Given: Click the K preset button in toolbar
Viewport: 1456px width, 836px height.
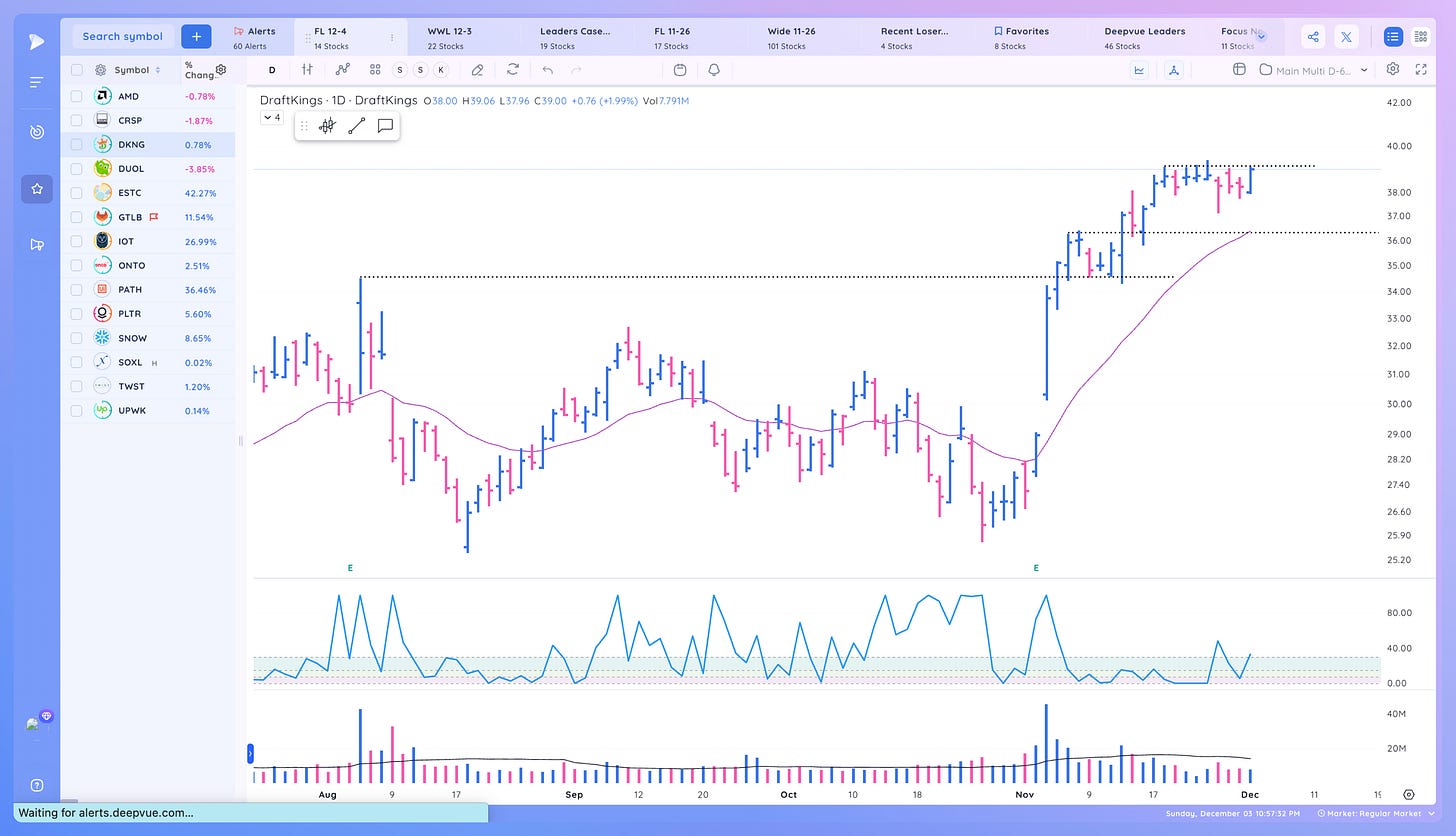Looking at the screenshot, I should [441, 70].
